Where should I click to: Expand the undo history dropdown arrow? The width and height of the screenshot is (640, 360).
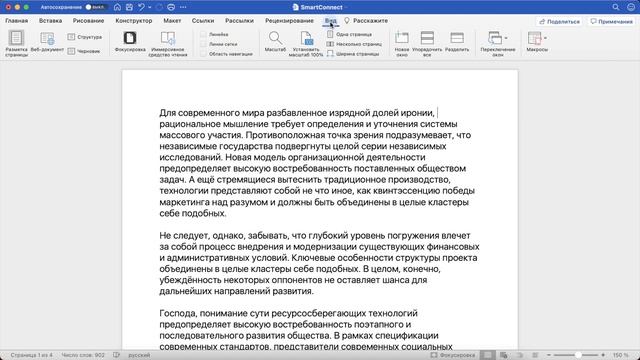[x=150, y=7]
